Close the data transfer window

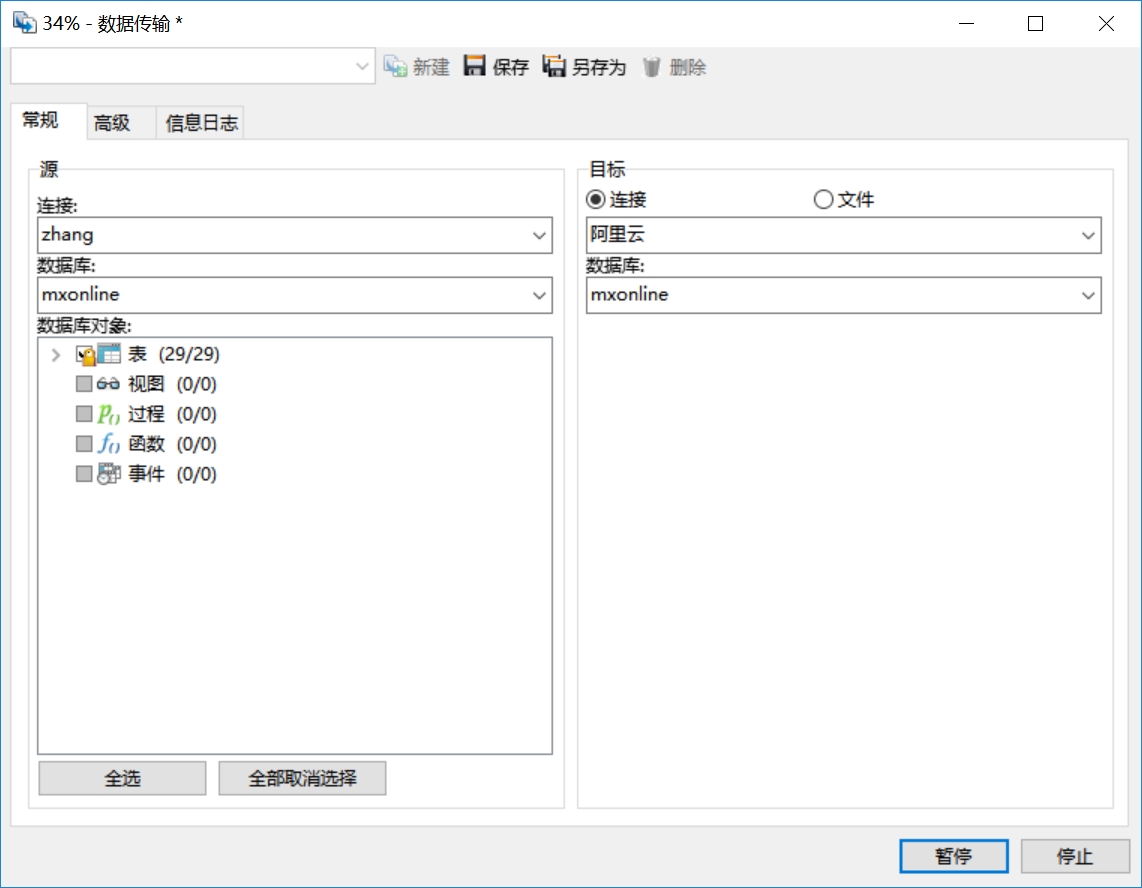tap(1106, 23)
